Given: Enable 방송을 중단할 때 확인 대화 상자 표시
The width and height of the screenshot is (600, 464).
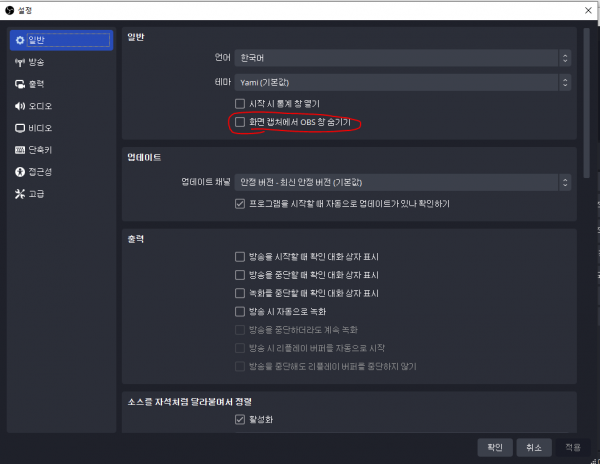Looking at the screenshot, I should point(240,275).
